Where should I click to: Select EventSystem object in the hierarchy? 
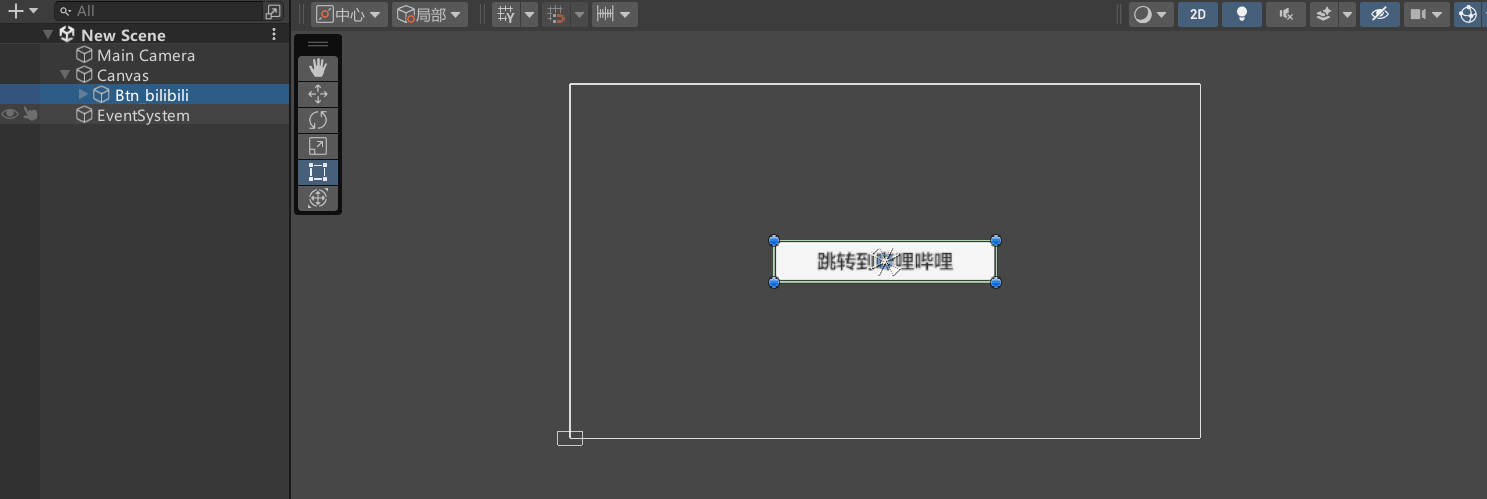tap(143, 115)
